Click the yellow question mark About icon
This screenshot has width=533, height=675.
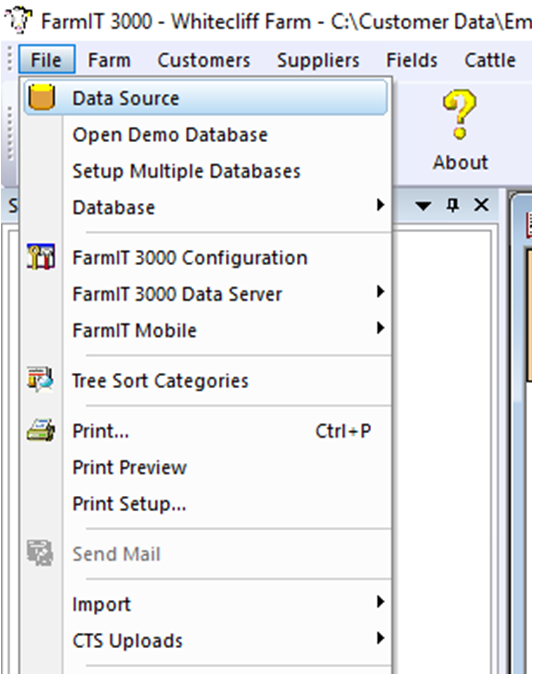pyautogui.click(x=459, y=115)
